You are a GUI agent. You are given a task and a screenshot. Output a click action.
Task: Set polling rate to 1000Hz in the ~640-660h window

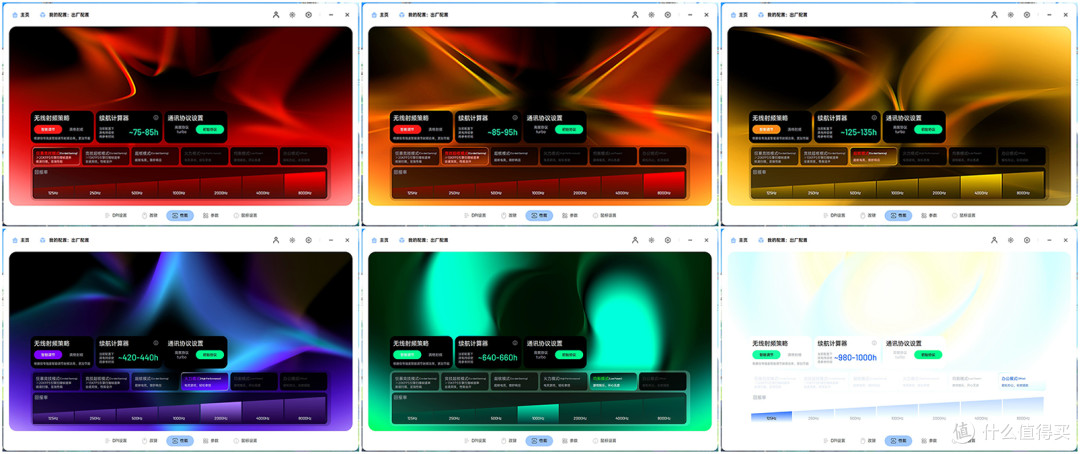pos(538,413)
